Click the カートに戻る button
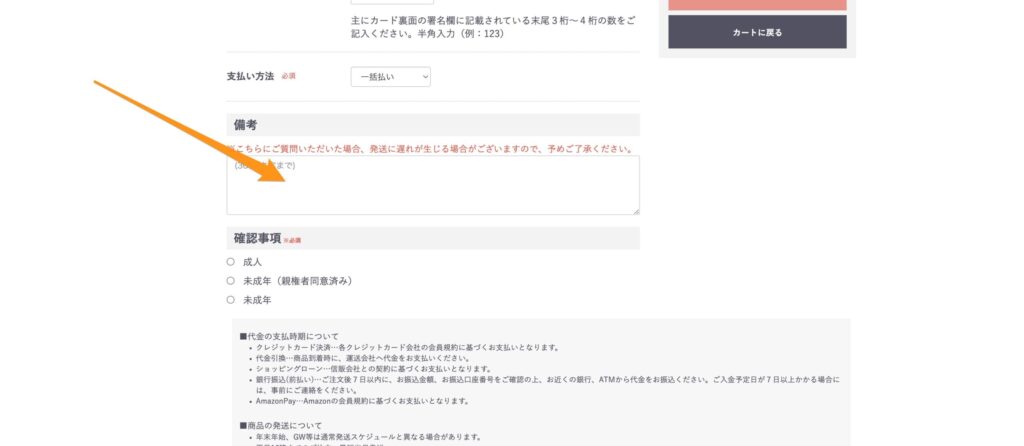 pyautogui.click(x=757, y=32)
